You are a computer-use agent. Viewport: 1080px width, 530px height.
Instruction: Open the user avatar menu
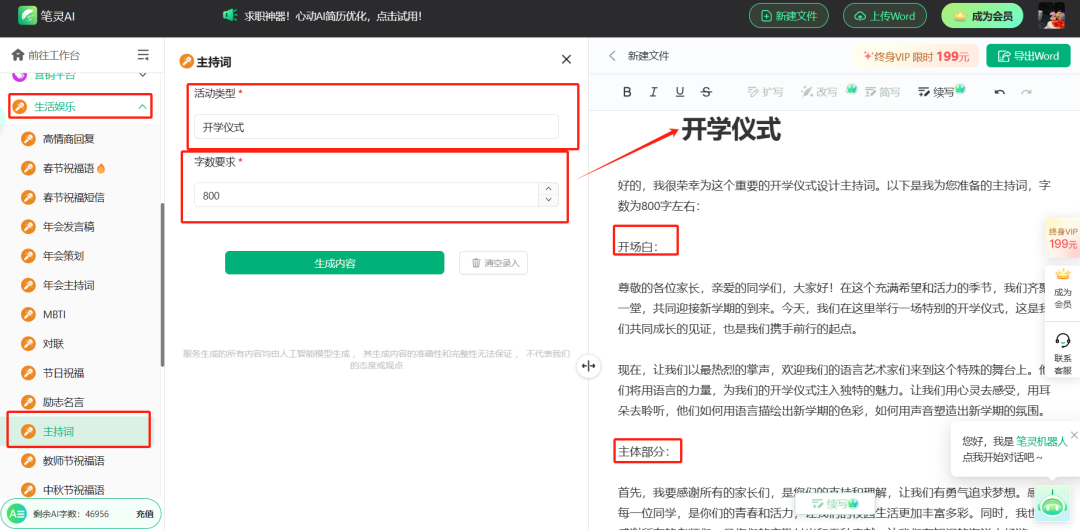[1052, 15]
